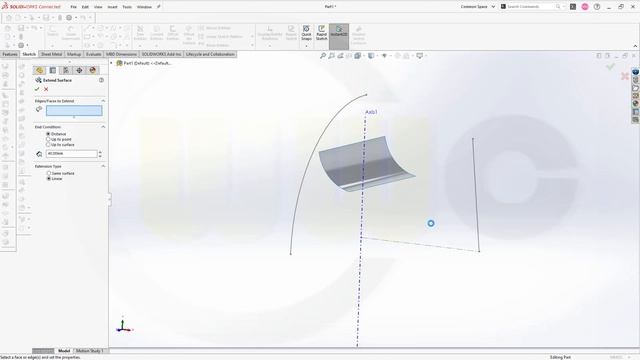Click the Axis1 label in viewport

coord(371,112)
